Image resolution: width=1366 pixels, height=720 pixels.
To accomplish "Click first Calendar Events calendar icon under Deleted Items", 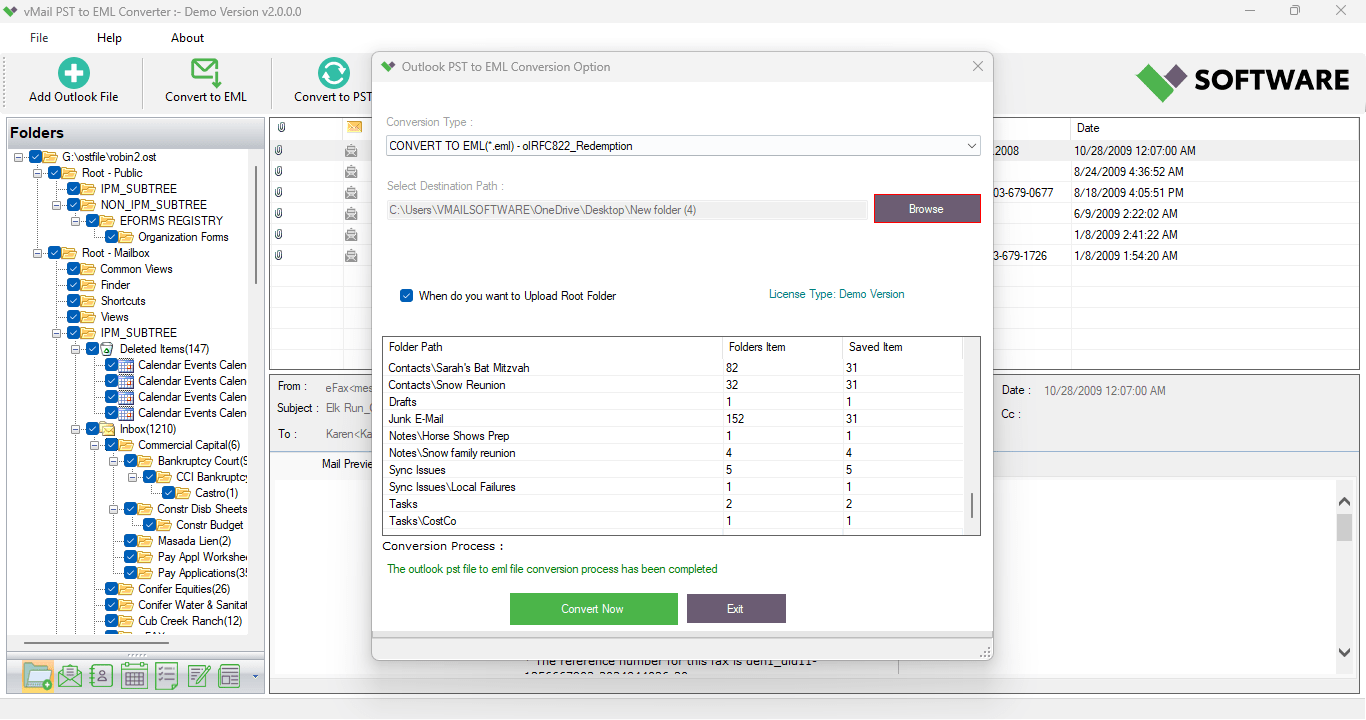I will click(x=126, y=365).
